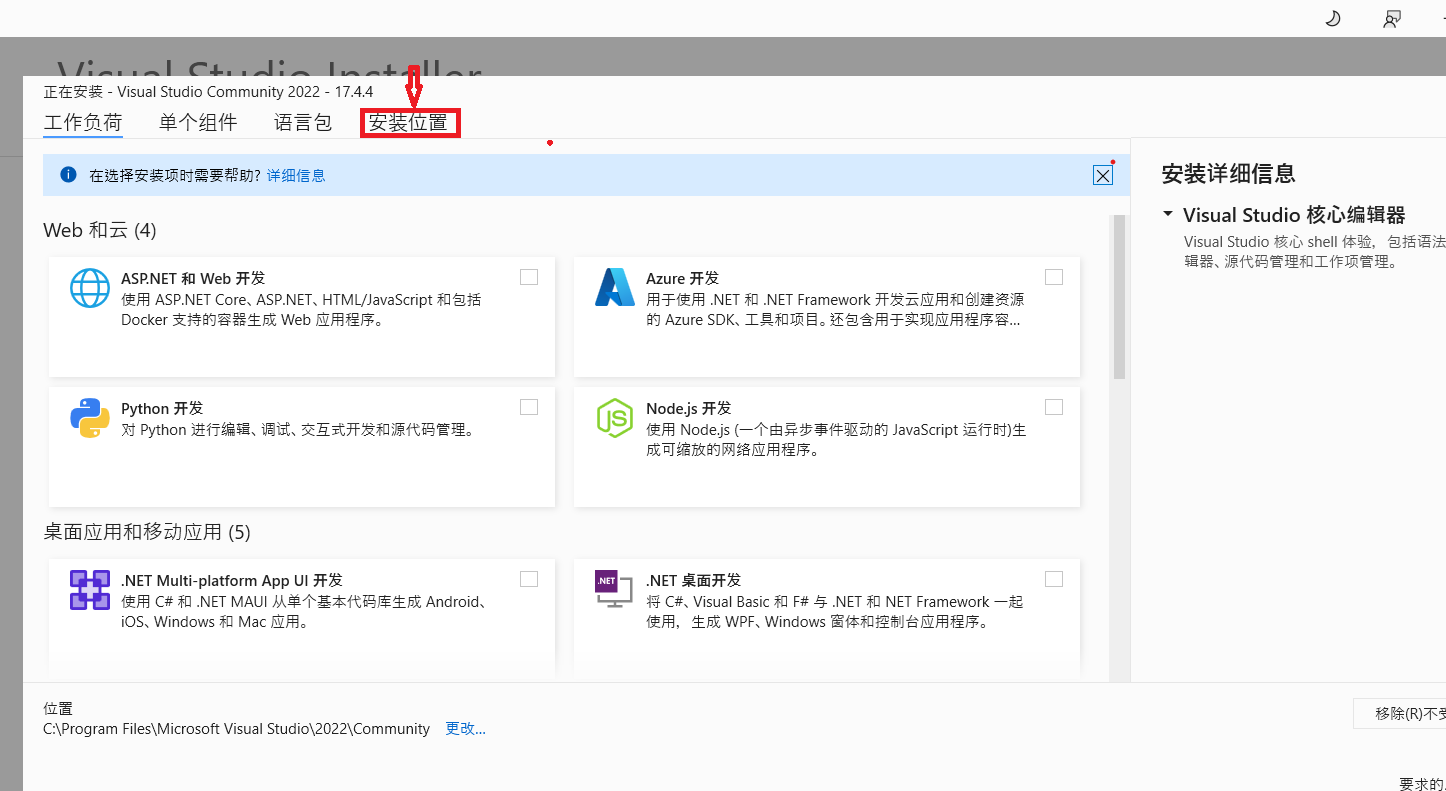Click the Python 开发 title text
1446x791 pixels.
[162, 408]
